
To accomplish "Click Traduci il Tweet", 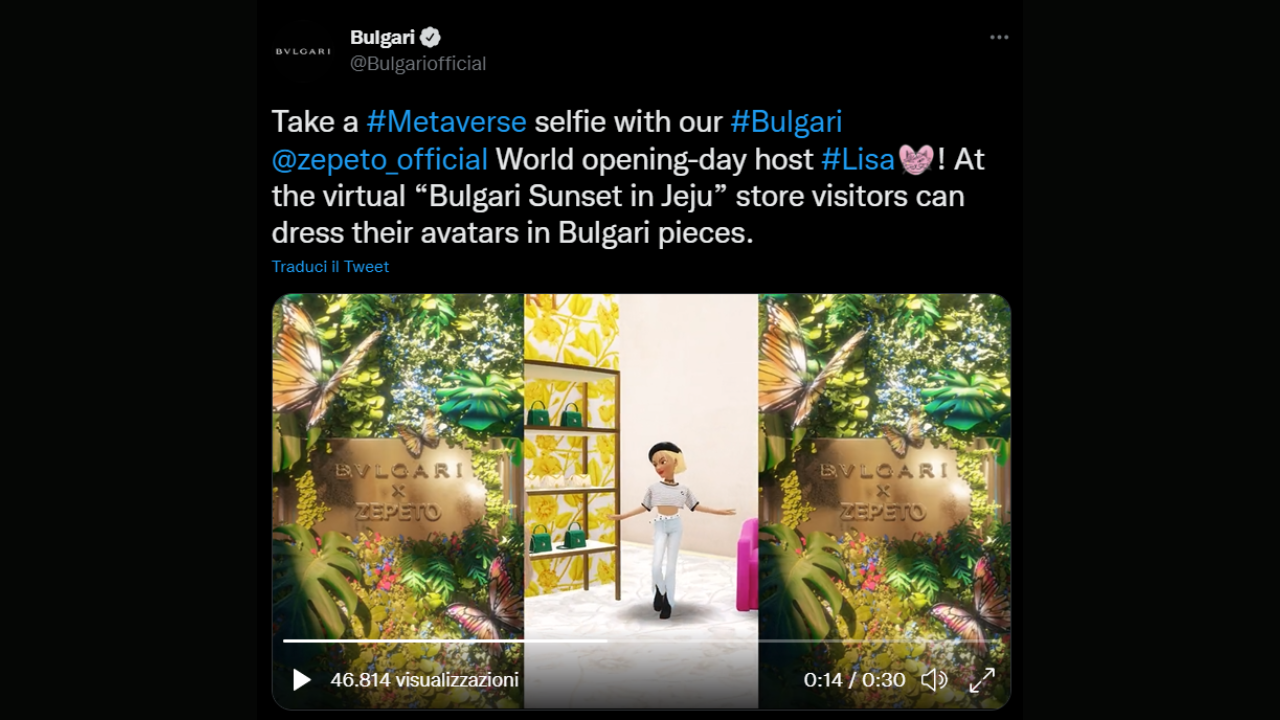I will [330, 267].
